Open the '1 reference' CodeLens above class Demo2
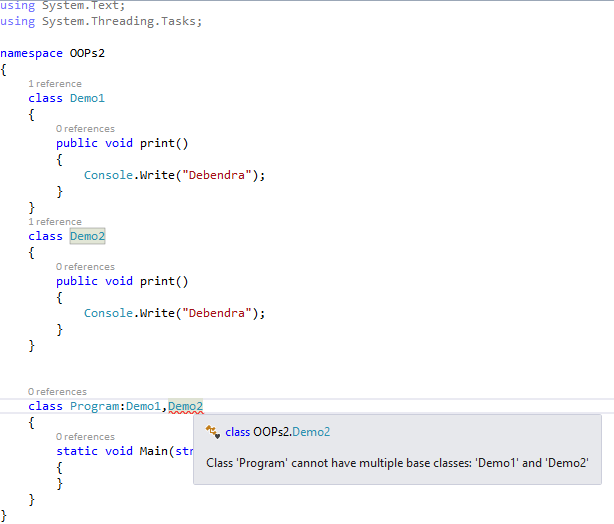Viewport: 614px width, 524px height. 55,222
